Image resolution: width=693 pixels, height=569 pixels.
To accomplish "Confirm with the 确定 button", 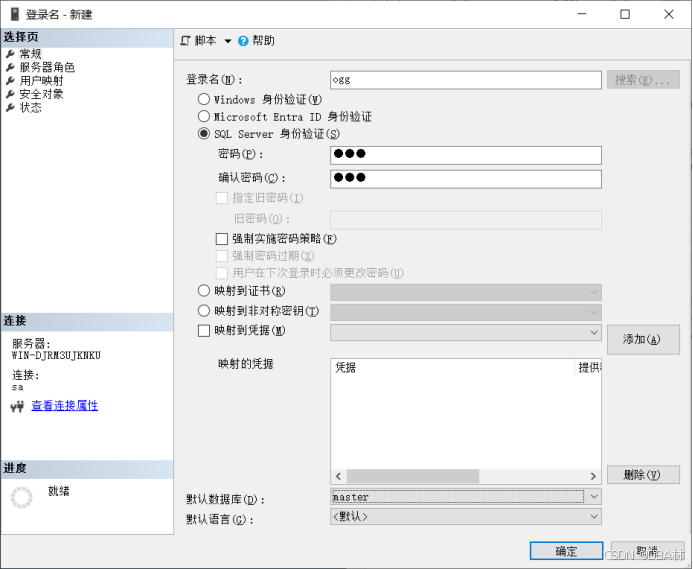I will click(566, 551).
